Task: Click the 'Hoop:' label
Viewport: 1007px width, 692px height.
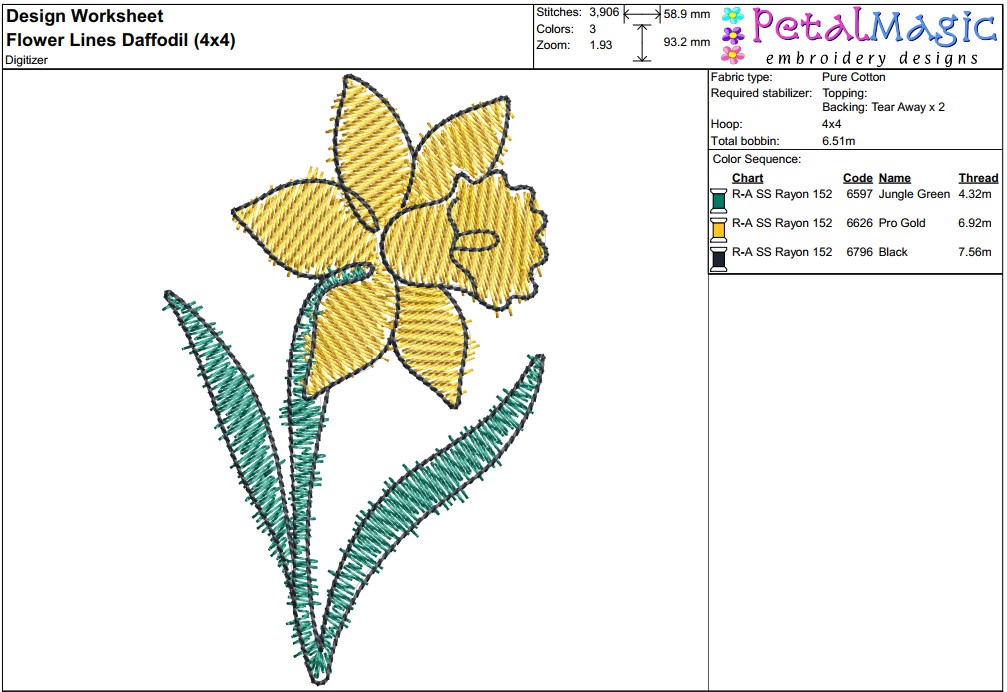Action: tap(726, 124)
